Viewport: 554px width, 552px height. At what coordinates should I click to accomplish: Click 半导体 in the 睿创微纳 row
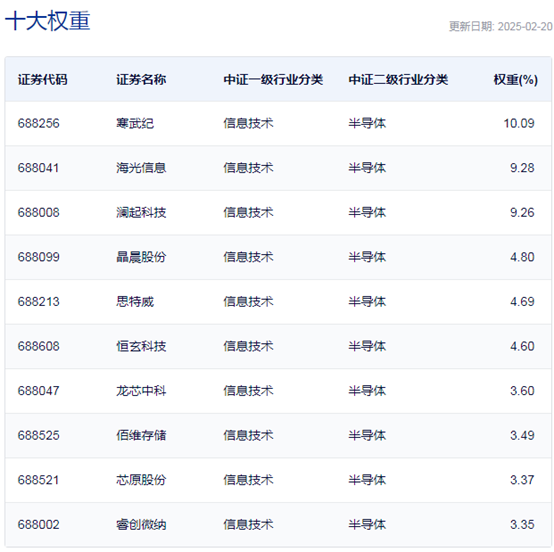click(x=367, y=524)
